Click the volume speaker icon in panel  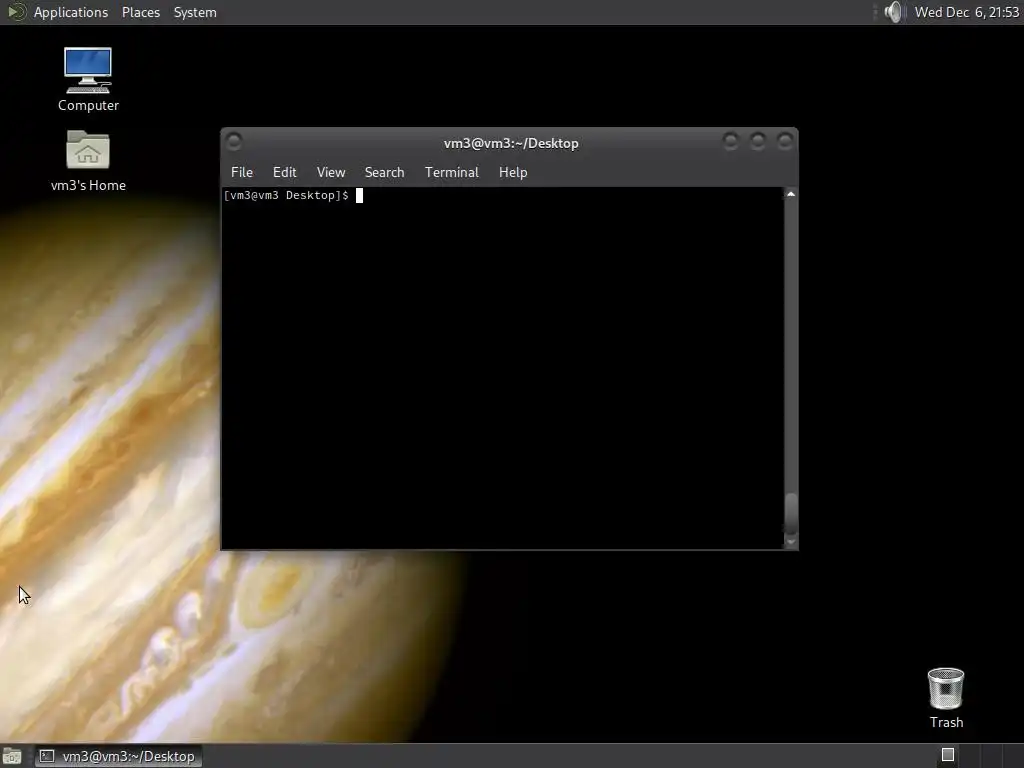tap(893, 12)
